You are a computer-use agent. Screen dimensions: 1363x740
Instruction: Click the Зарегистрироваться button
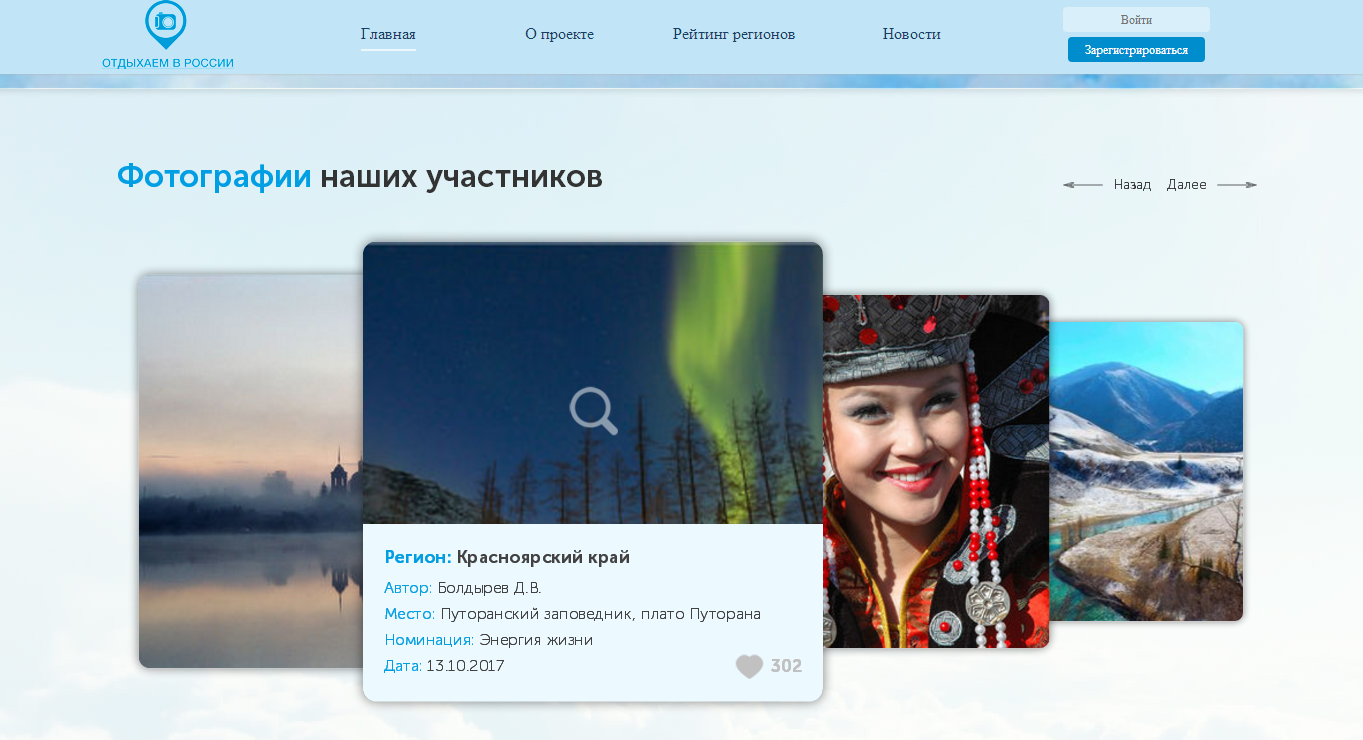(x=1136, y=50)
